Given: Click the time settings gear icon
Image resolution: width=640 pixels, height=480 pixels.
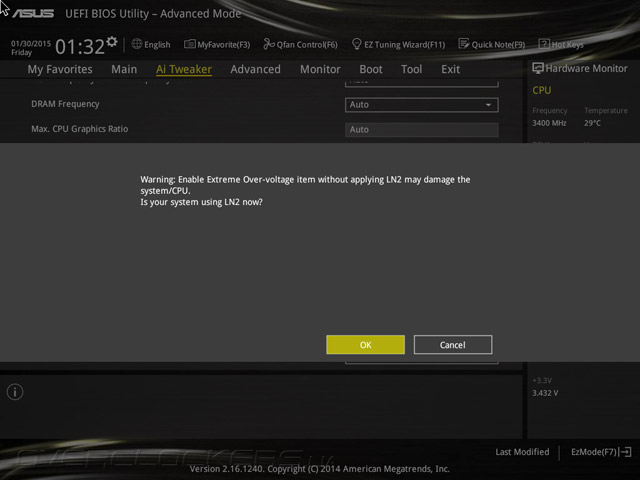Looking at the screenshot, I should pos(112,41).
